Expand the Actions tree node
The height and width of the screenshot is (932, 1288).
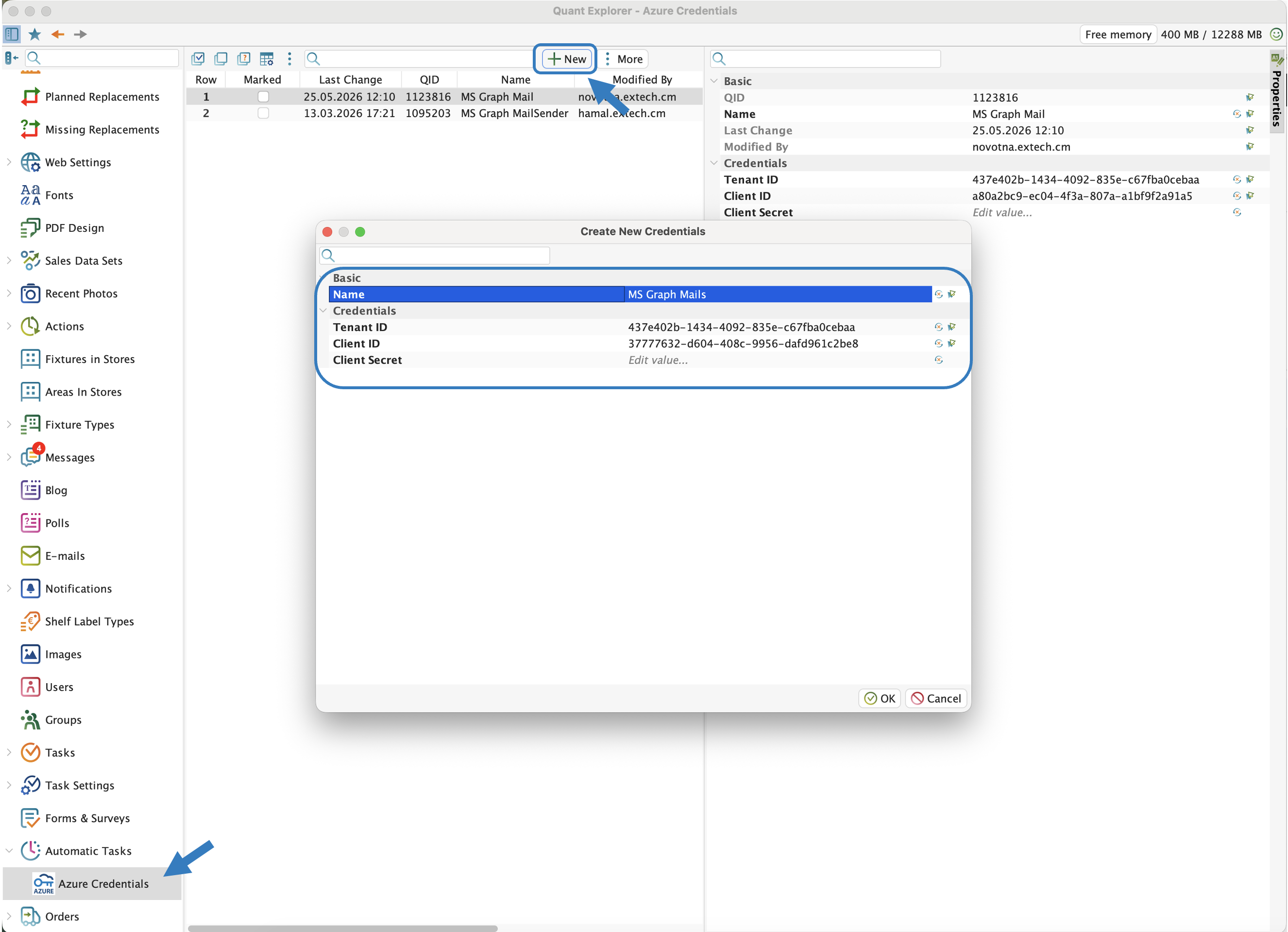(9, 326)
